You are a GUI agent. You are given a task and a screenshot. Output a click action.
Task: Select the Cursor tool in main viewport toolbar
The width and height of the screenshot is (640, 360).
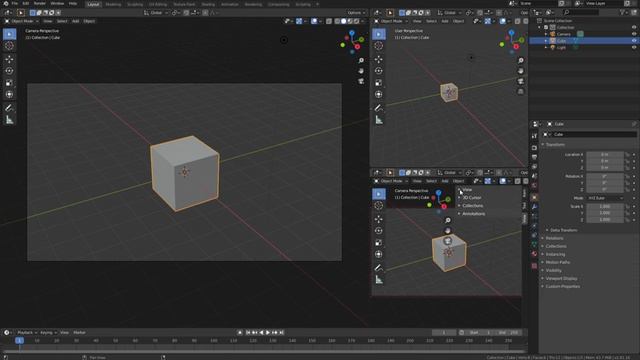[9, 46]
